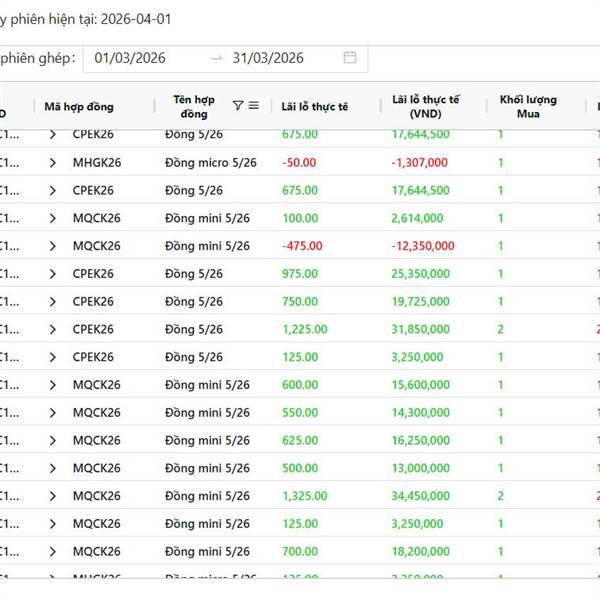
Task: Expand MQCK26 row showing 700.00
Action: point(53,551)
